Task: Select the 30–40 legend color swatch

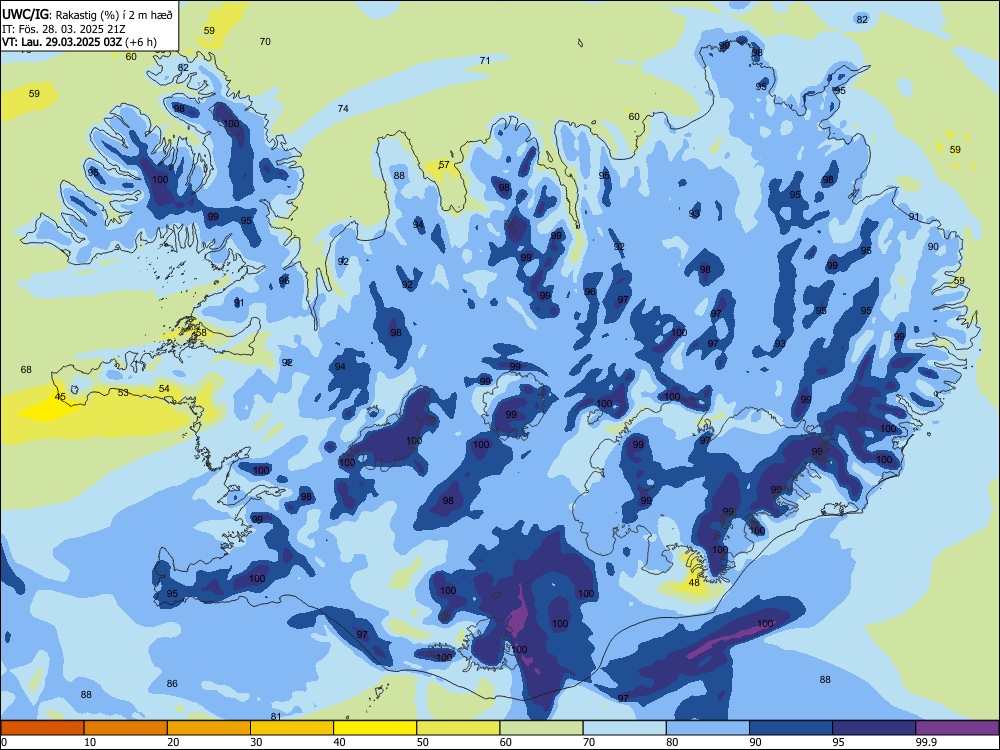Action: coord(292,728)
